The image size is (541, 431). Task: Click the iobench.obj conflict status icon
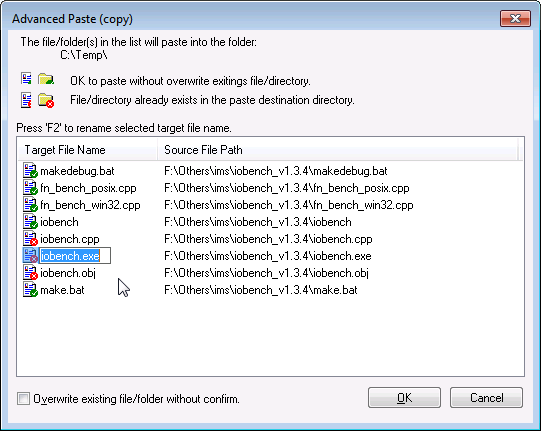[30, 272]
